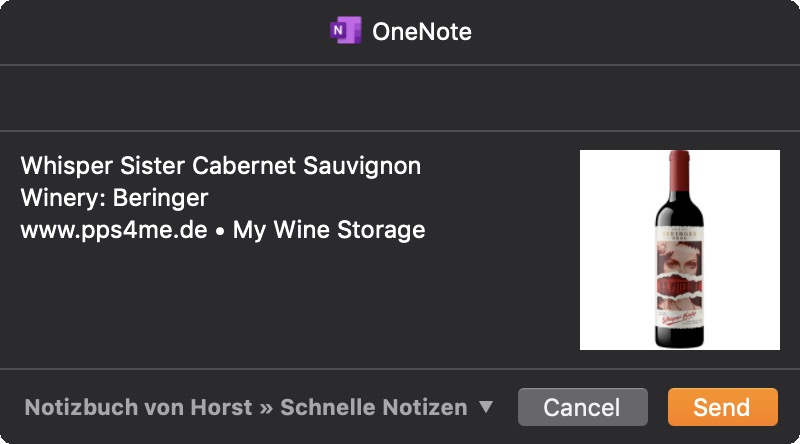The image size is (800, 444).
Task: Cancel sending to OneNote
Action: tap(583, 407)
